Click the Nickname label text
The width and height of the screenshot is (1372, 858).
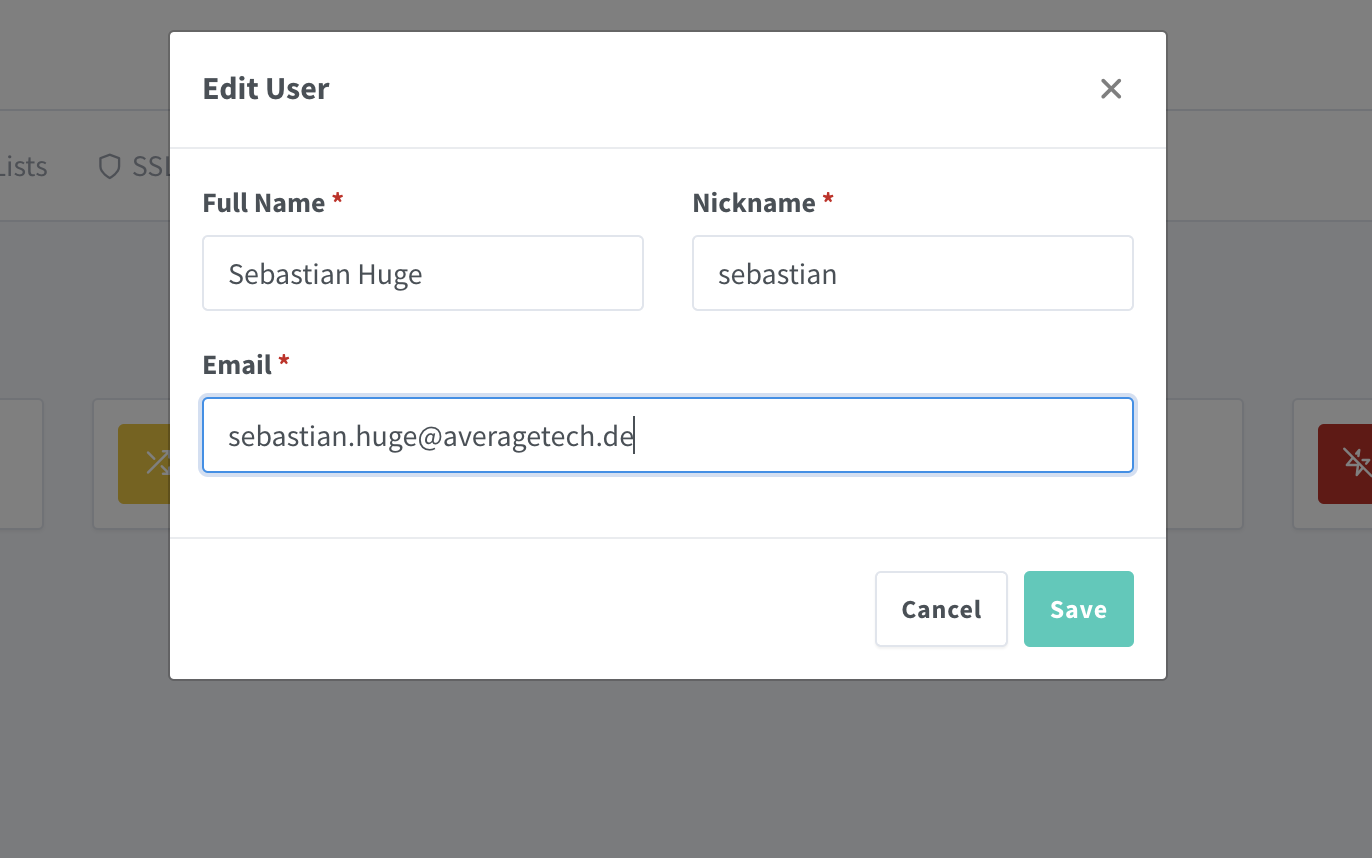point(754,203)
